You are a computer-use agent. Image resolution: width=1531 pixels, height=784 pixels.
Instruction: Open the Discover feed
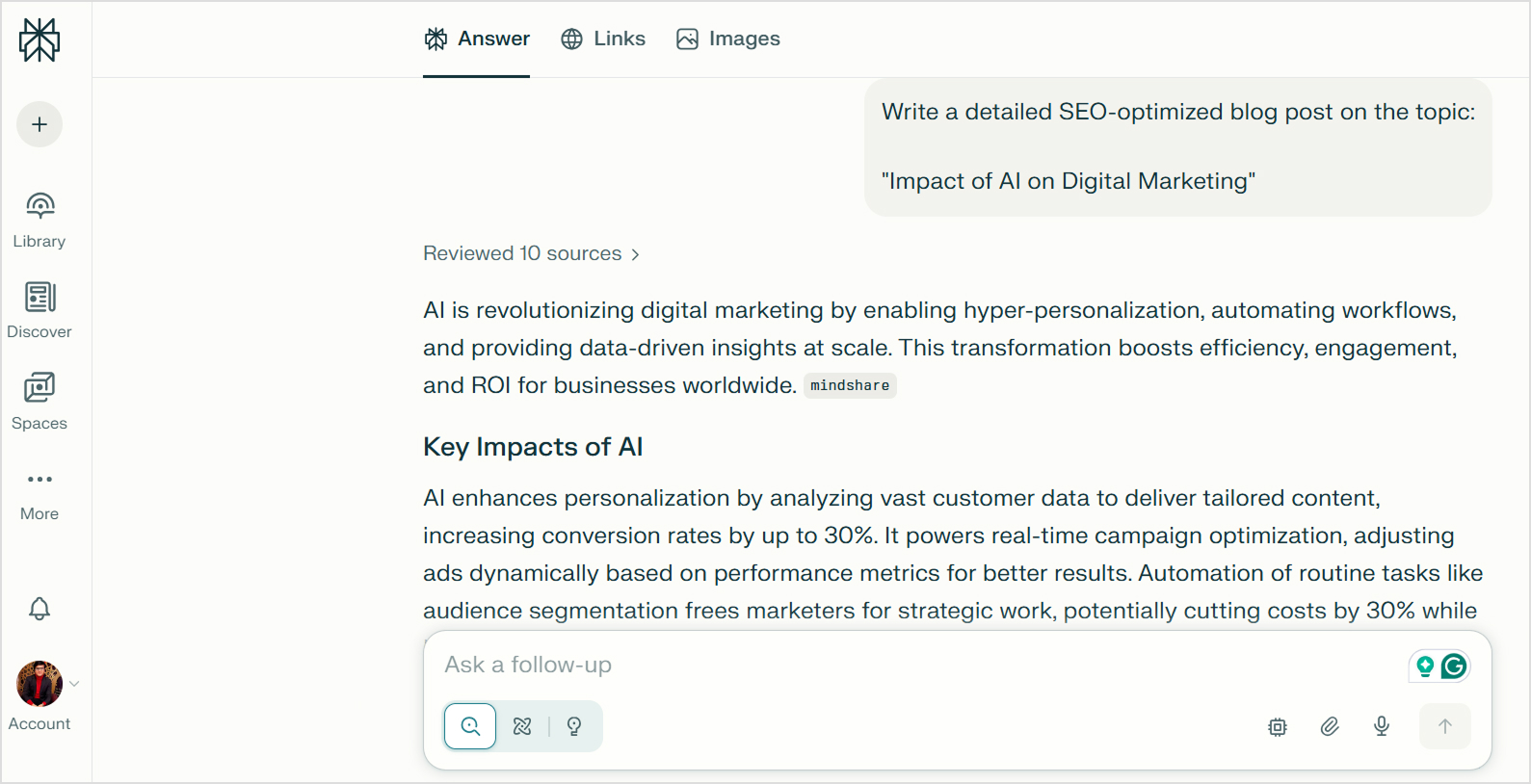(40, 310)
